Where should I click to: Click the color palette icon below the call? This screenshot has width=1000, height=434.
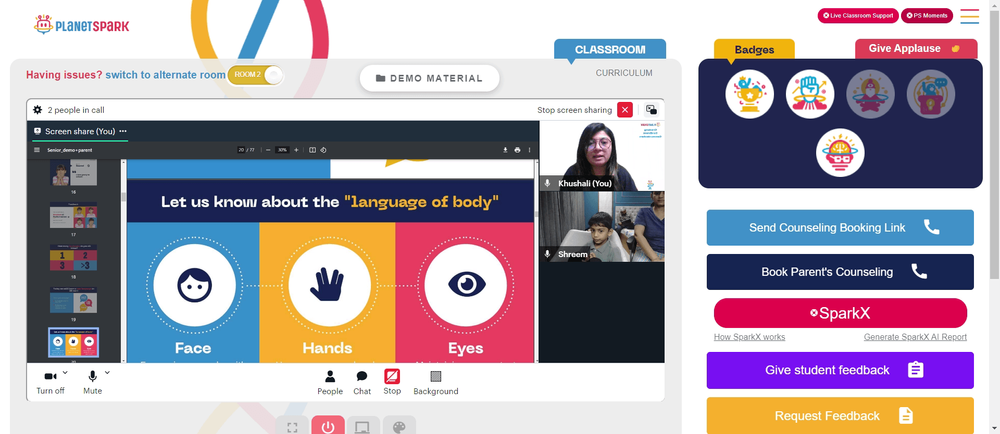tap(399, 426)
